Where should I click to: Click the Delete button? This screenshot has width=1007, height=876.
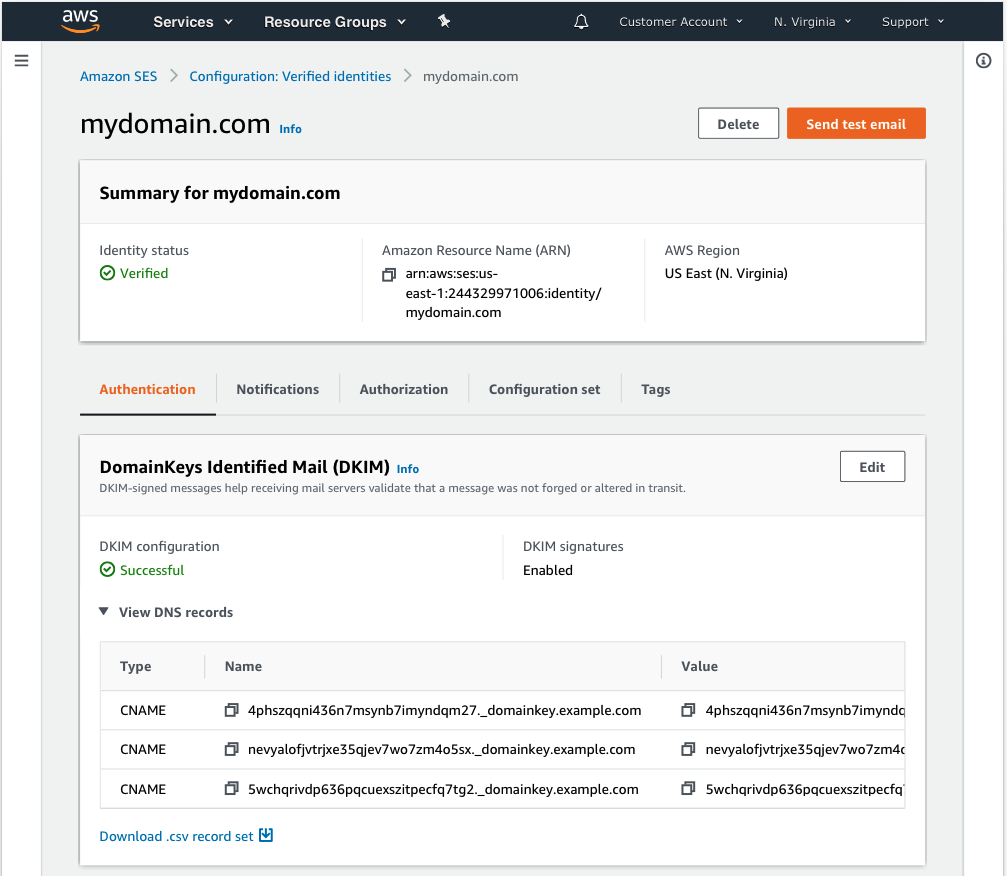click(x=738, y=123)
